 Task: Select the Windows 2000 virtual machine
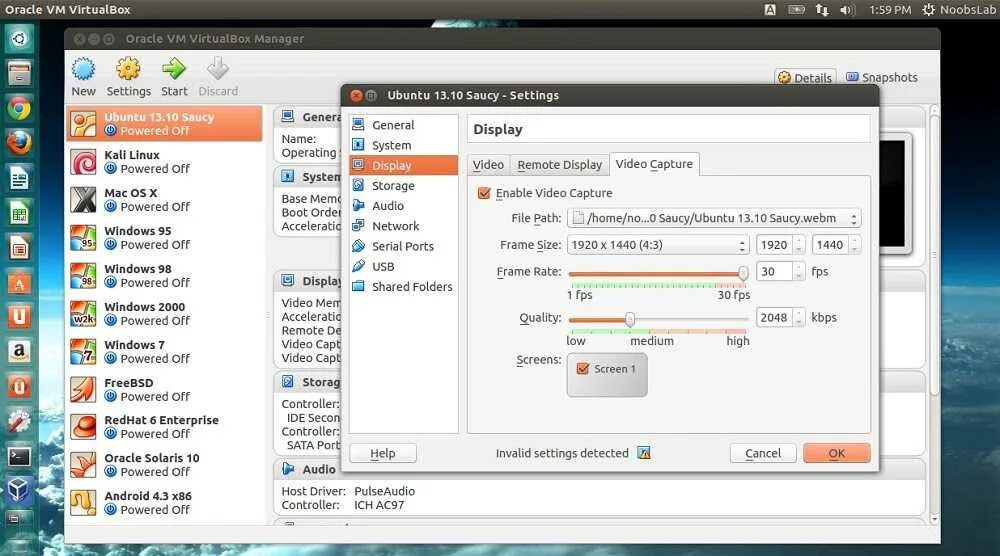click(165, 314)
